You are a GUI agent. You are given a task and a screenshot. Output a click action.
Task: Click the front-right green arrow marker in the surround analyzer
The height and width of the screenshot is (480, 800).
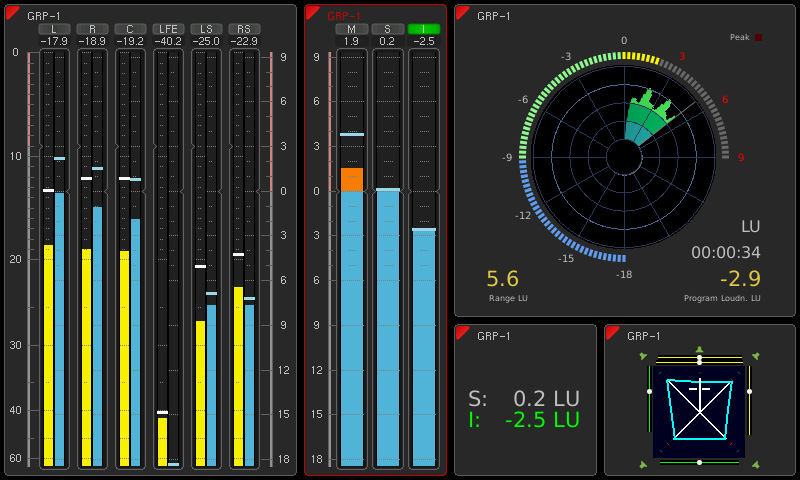756,356
